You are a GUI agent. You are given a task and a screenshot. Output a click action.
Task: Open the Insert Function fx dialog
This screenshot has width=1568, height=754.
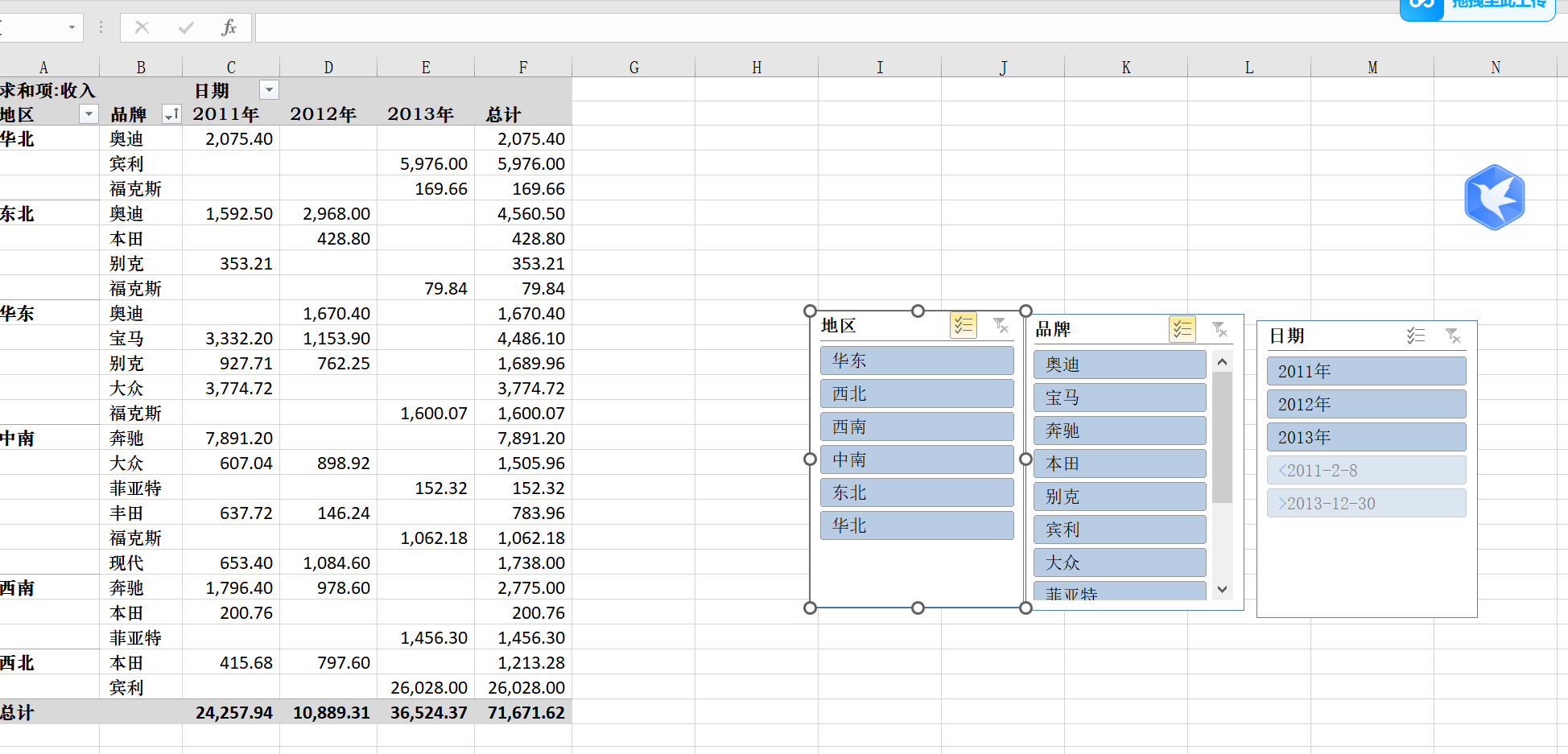229,27
